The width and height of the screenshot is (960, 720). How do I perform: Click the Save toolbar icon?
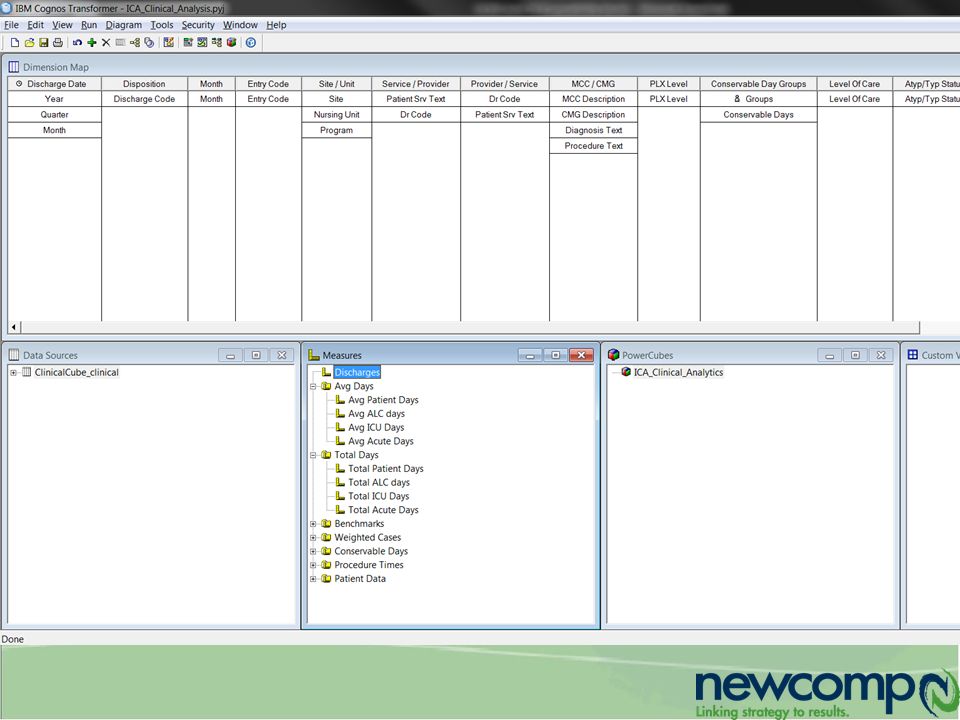pyautogui.click(x=43, y=42)
